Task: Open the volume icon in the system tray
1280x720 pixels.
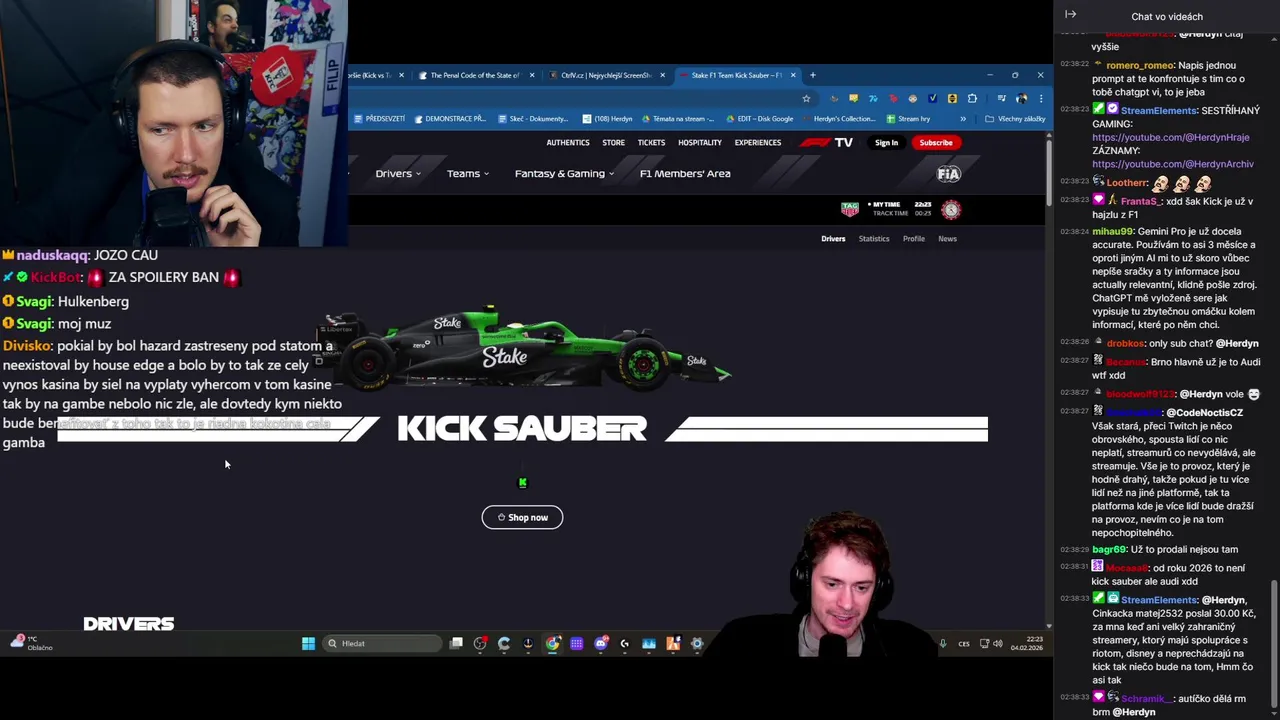Action: tap(997, 643)
